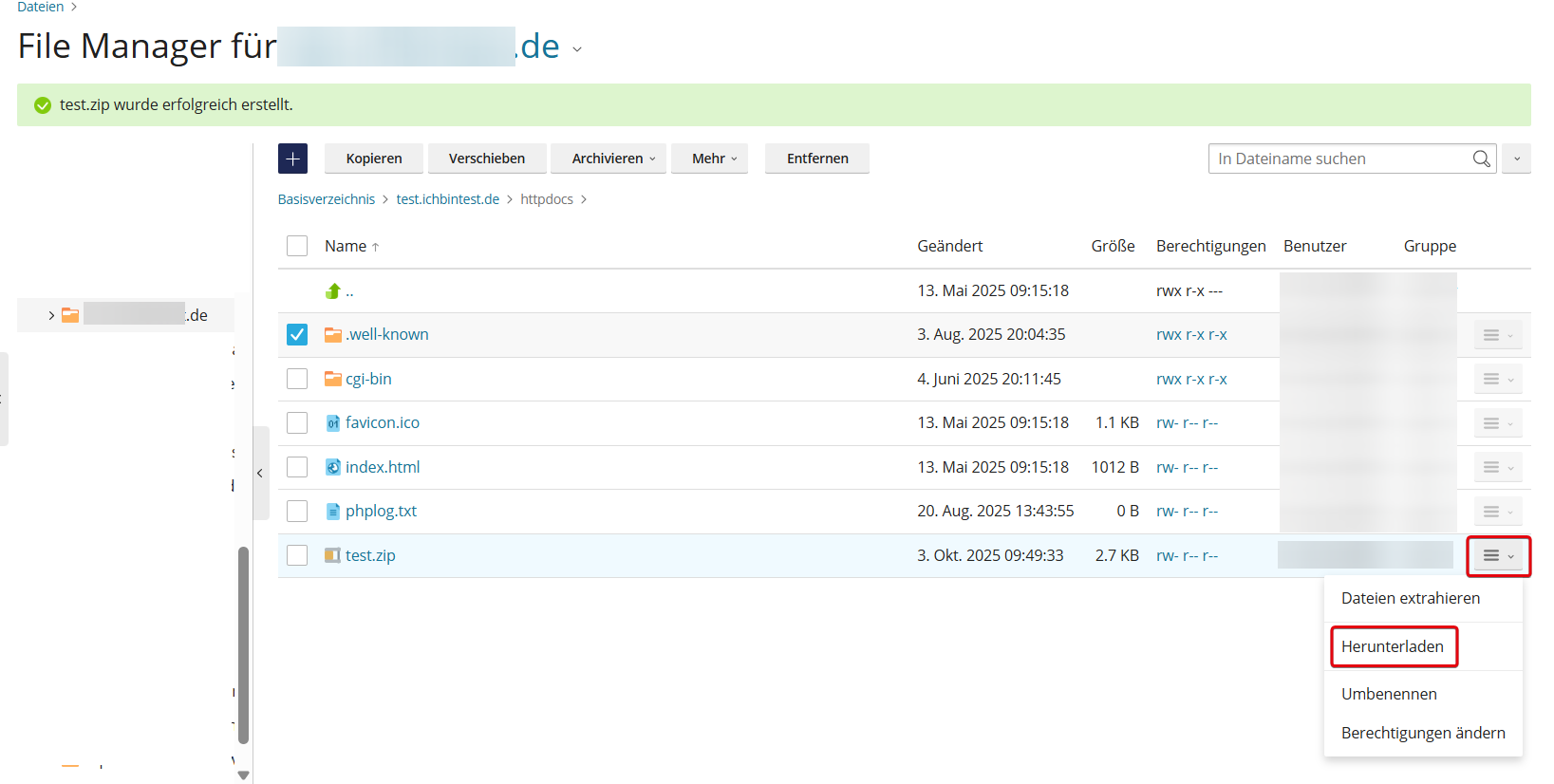Image resolution: width=1554 pixels, height=784 pixels.
Task: Open the .well-known folder link
Action: click(x=387, y=334)
